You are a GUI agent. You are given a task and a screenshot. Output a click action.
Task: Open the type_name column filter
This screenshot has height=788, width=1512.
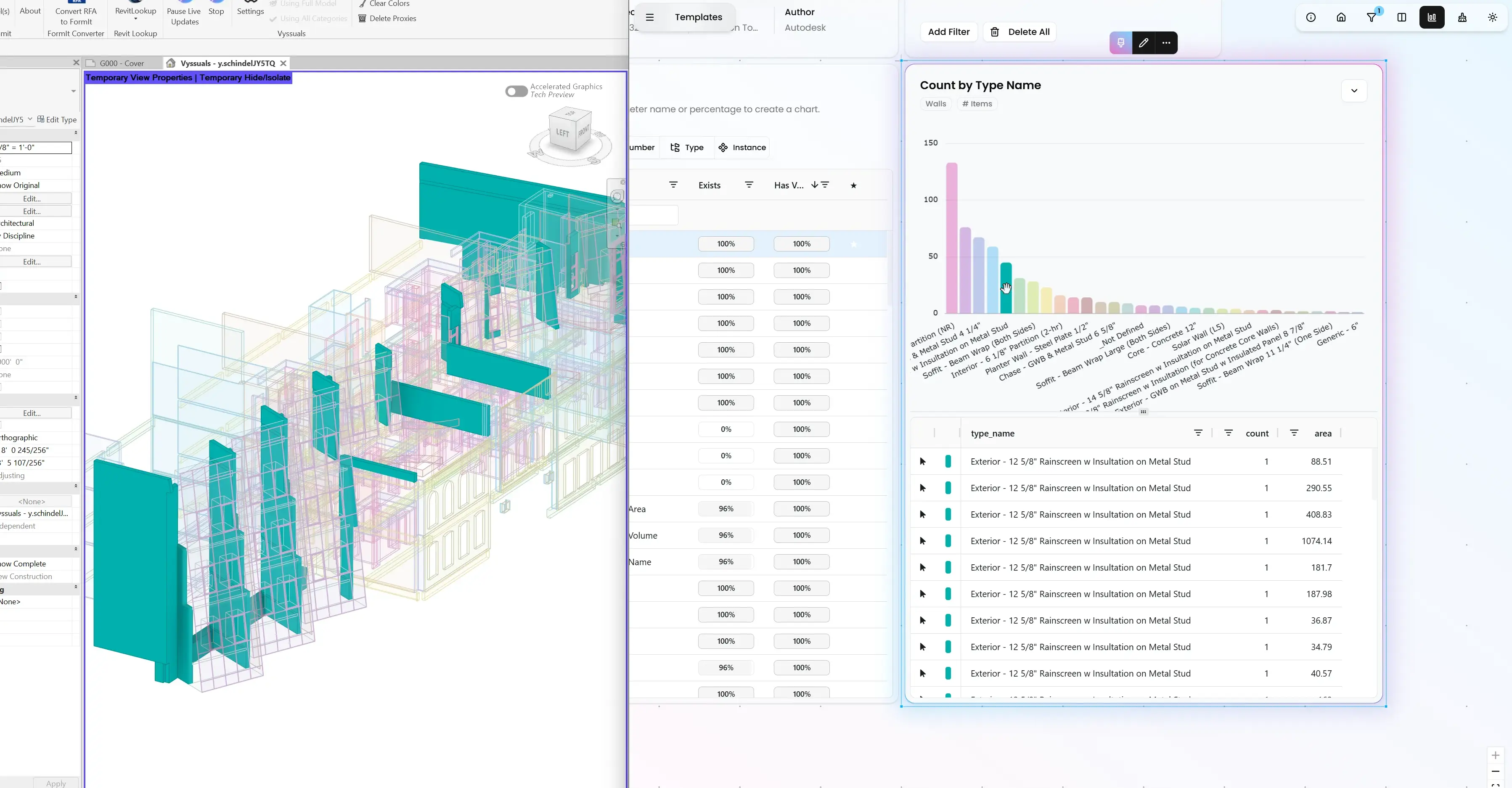(x=1198, y=433)
